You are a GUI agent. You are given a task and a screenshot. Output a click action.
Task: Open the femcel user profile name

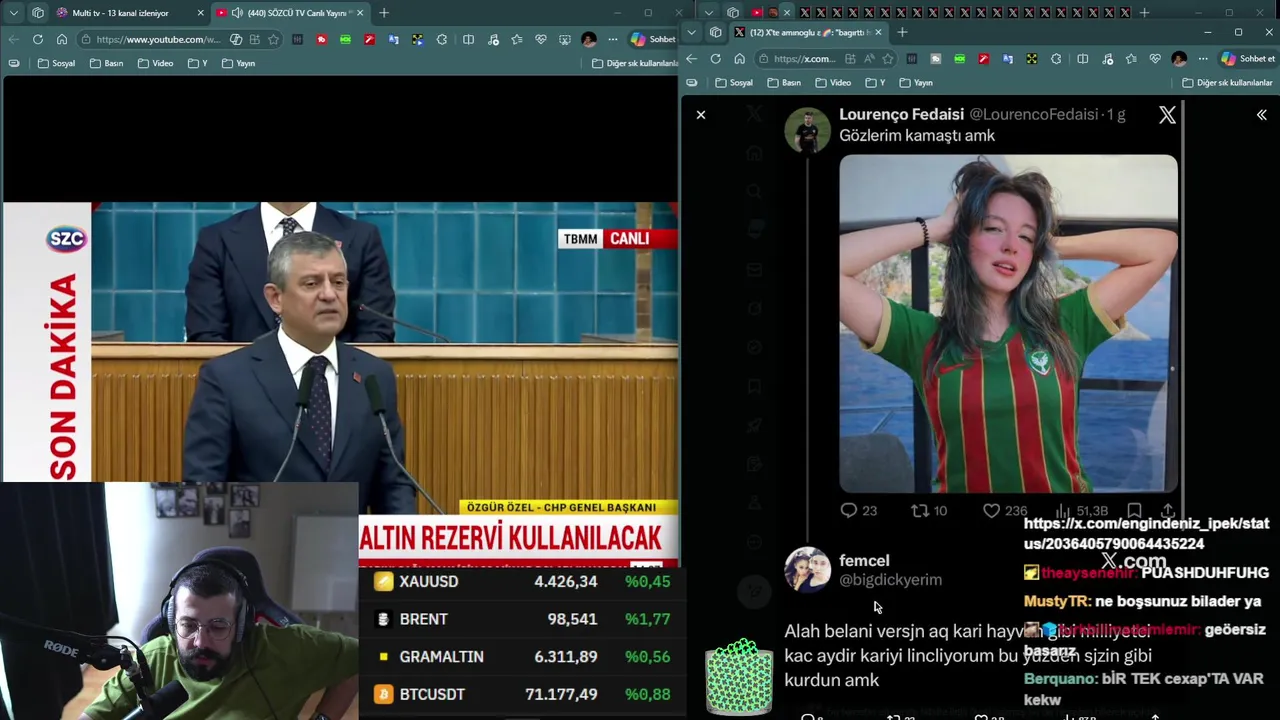(864, 561)
